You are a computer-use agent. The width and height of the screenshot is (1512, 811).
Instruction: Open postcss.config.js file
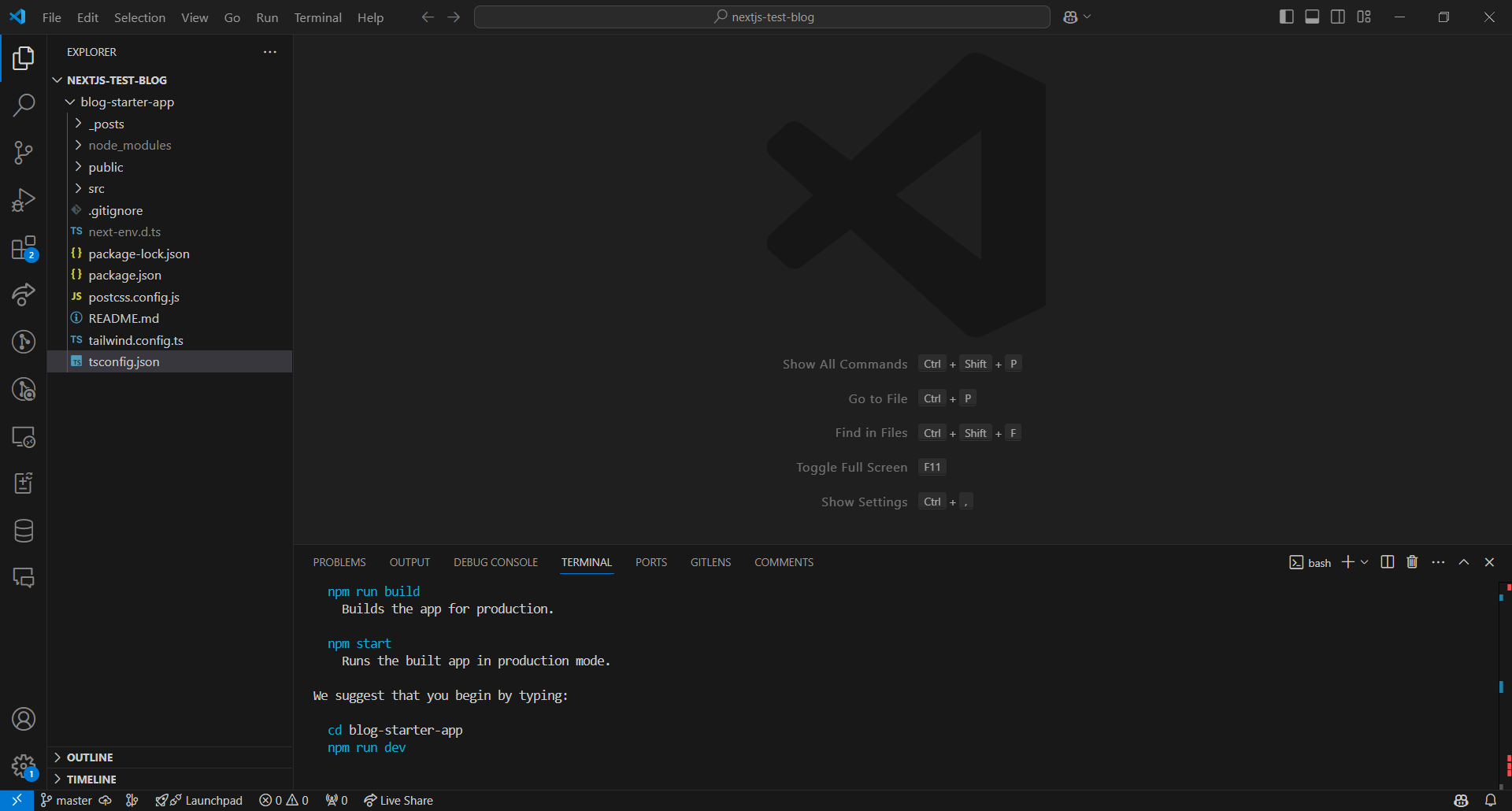169,297
